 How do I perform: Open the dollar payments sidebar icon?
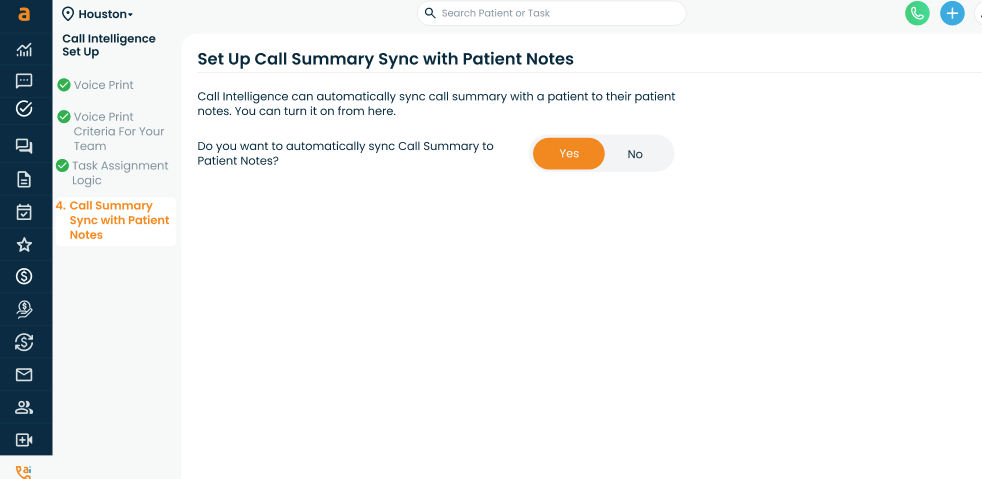pos(24,277)
